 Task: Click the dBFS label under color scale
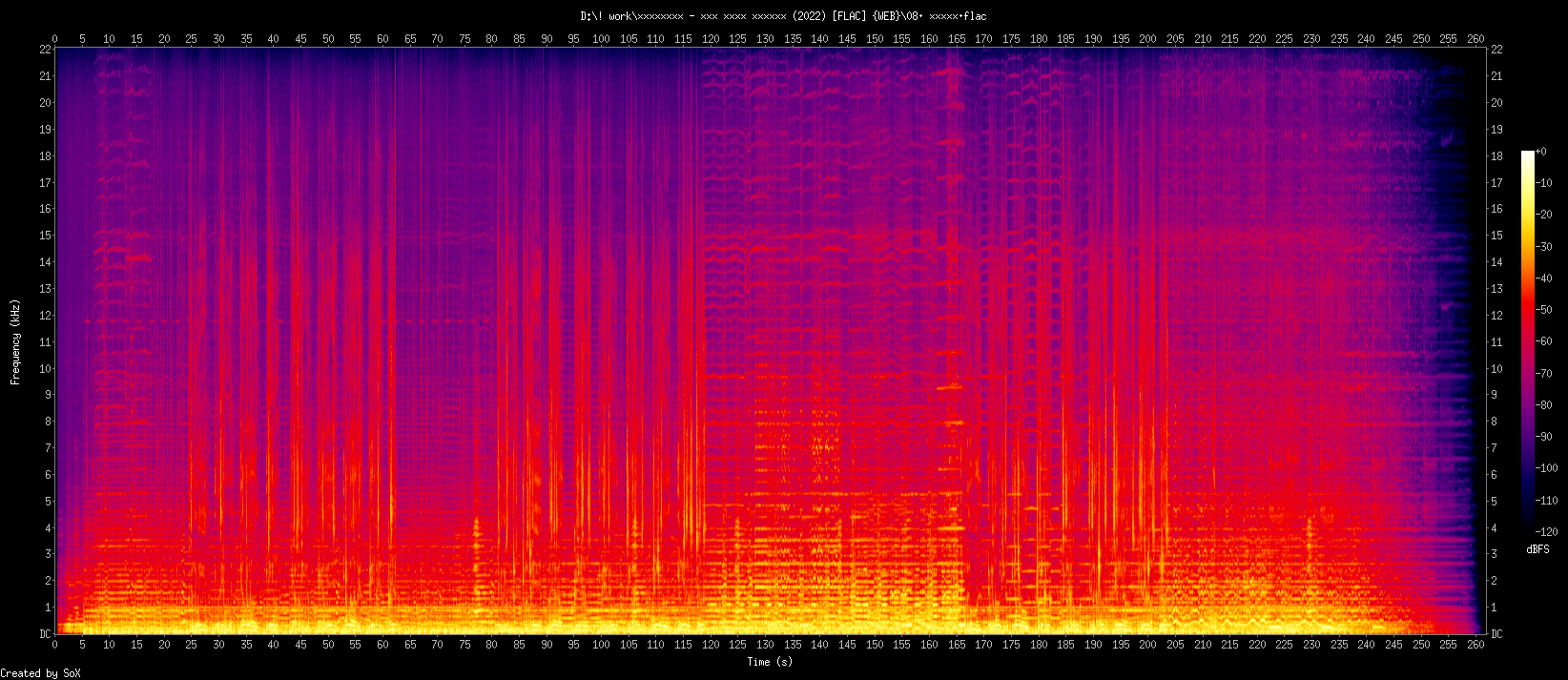(x=1537, y=549)
